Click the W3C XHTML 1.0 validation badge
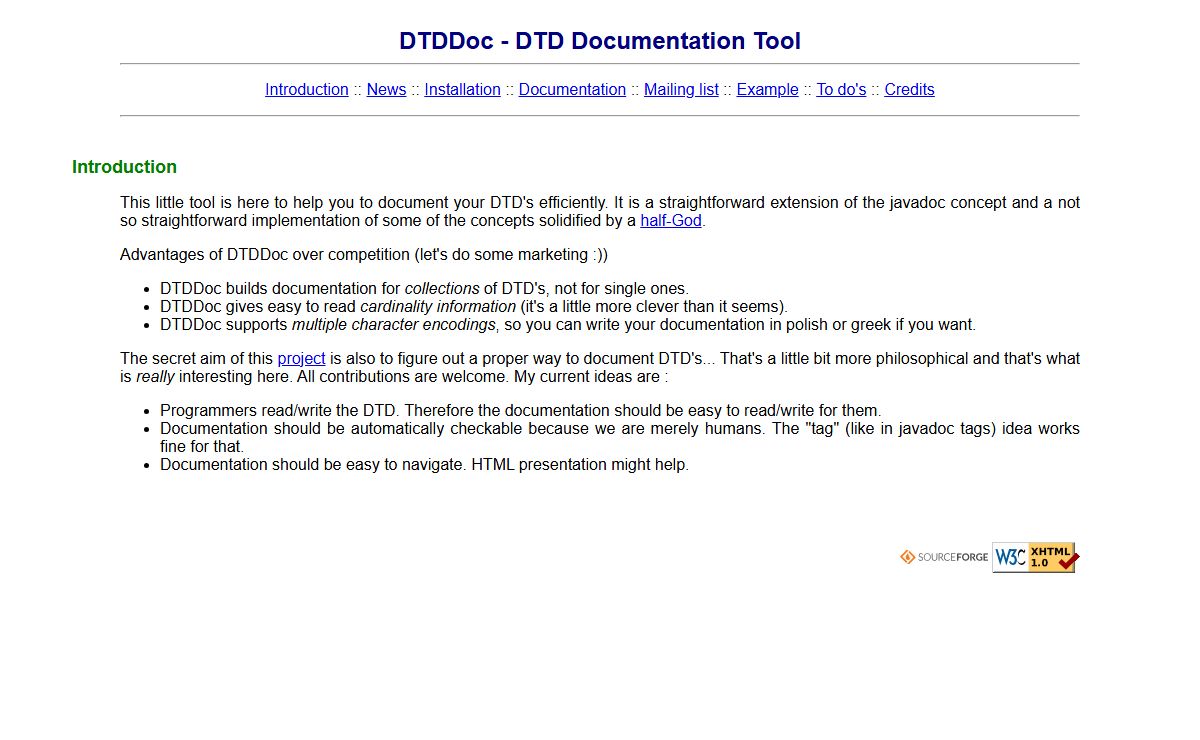Viewport: 1200px width, 740px height. [1036, 557]
